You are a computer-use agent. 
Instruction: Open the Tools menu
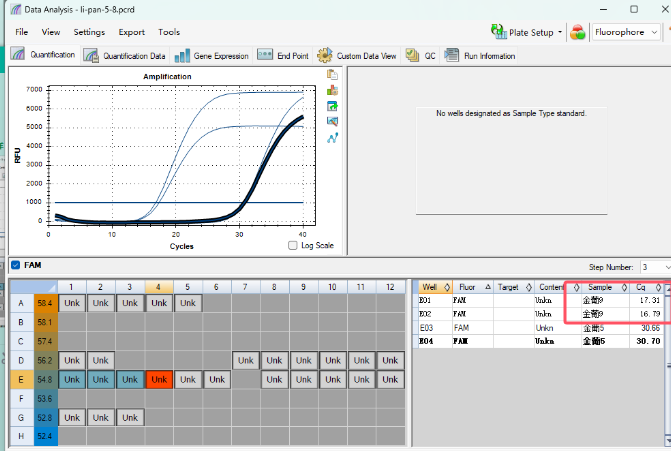click(169, 32)
